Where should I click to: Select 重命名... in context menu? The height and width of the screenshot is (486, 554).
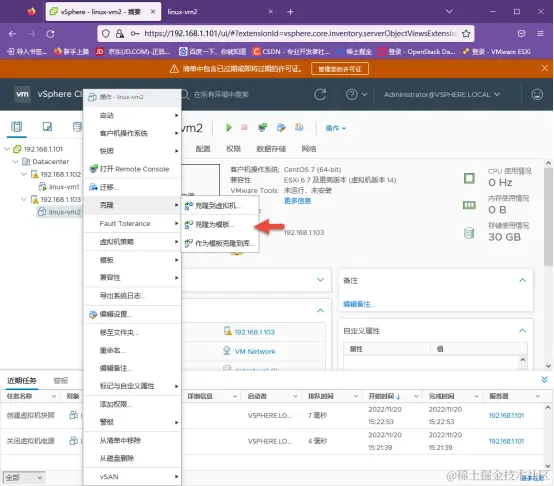132,350
